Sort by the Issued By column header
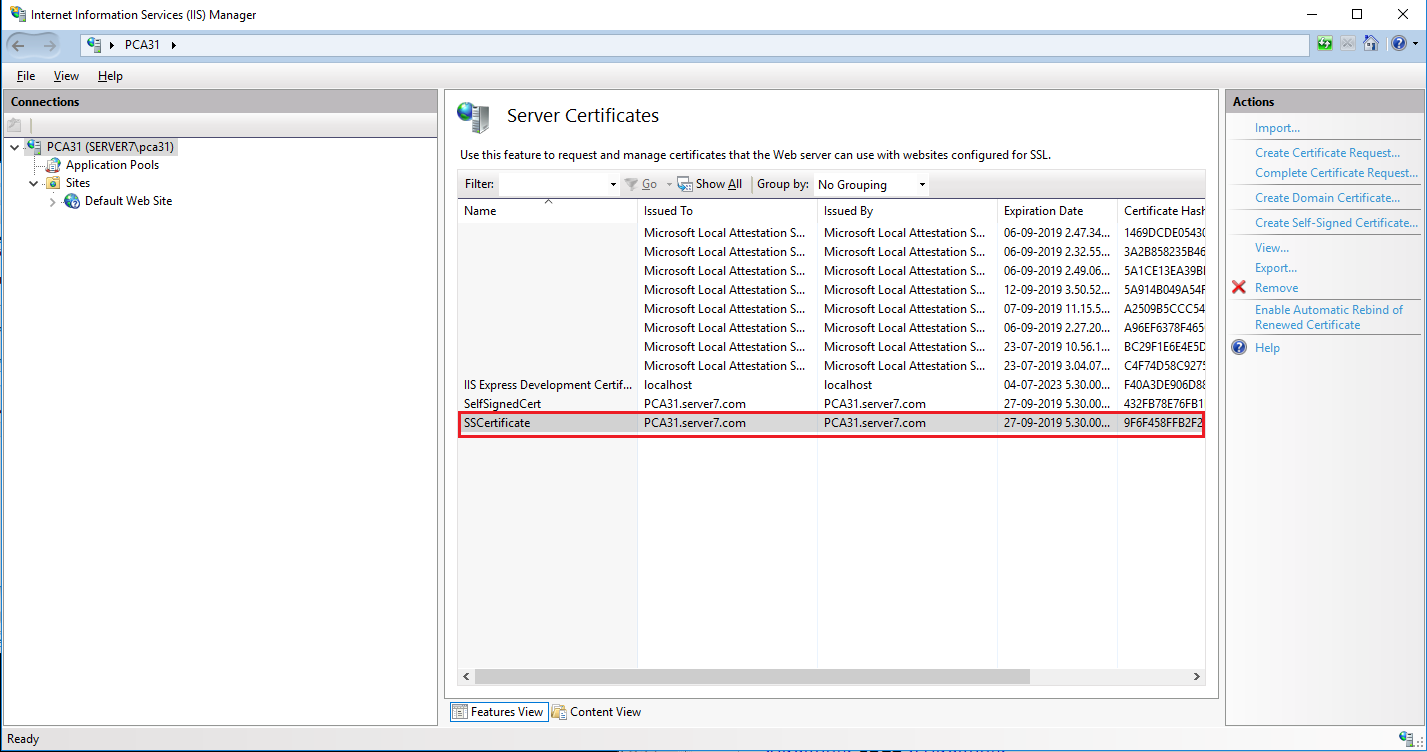This screenshot has height=752, width=1427. pos(907,211)
